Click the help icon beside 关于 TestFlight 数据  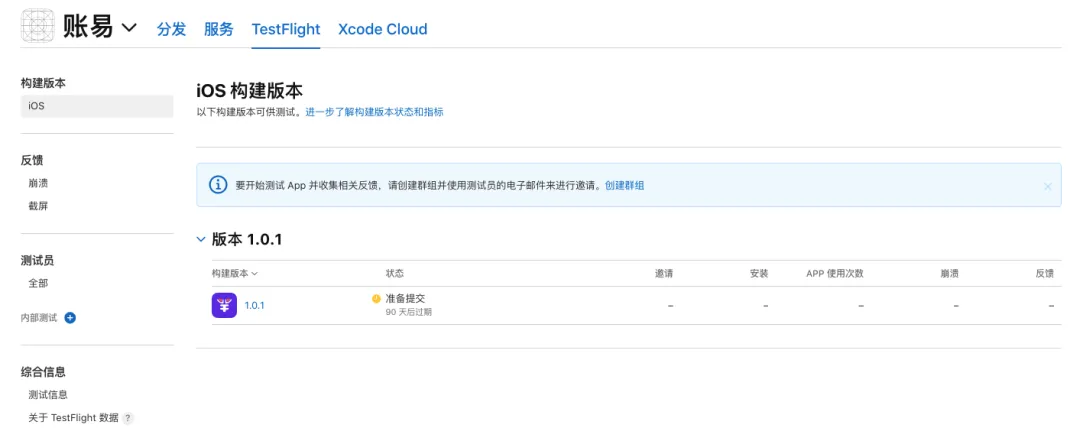(128, 418)
